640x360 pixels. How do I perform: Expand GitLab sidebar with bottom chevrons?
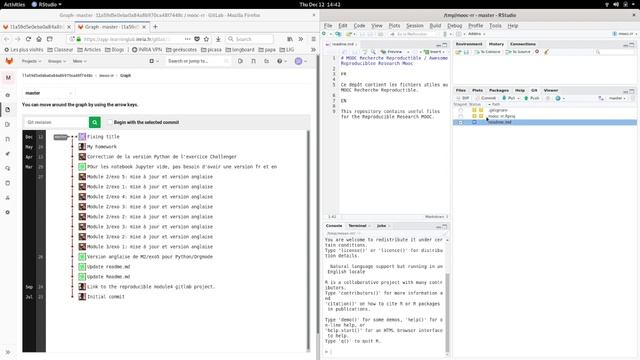point(8,352)
